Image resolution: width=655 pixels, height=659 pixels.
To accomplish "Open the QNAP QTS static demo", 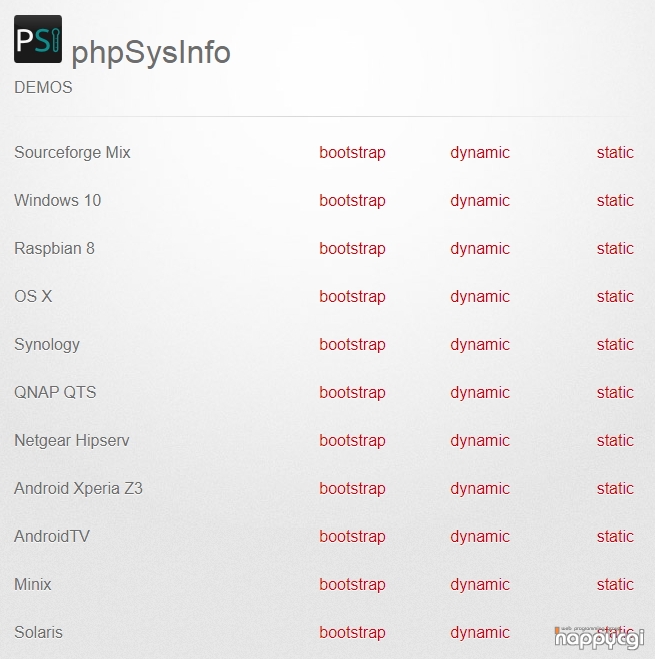I will [x=615, y=393].
